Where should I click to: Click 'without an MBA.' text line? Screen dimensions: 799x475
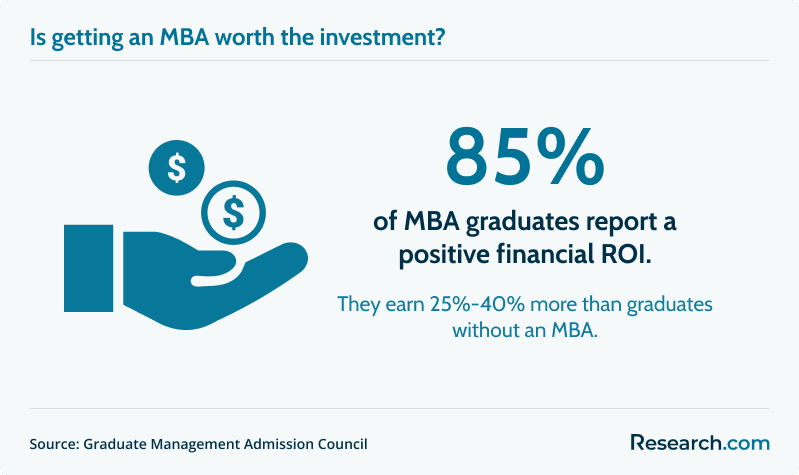click(525, 330)
